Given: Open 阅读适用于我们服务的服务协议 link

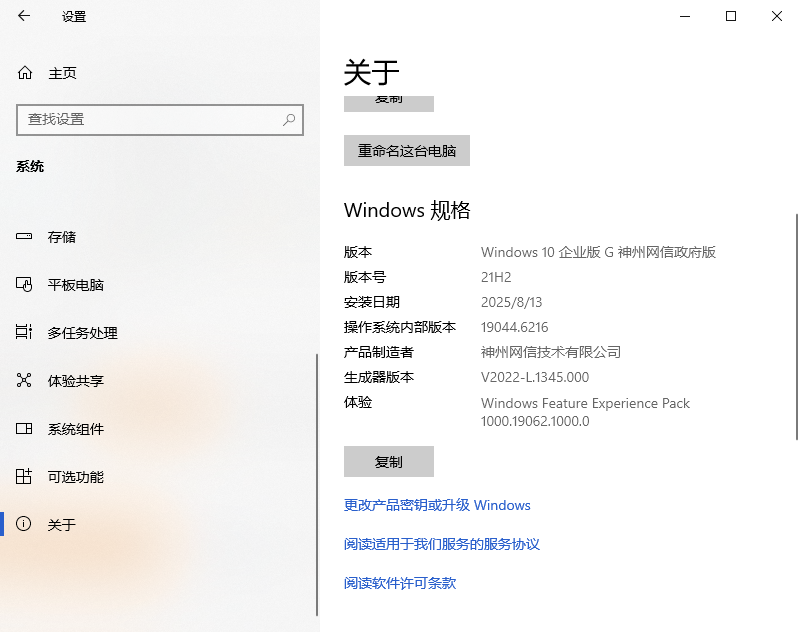Looking at the screenshot, I should pos(442,544).
